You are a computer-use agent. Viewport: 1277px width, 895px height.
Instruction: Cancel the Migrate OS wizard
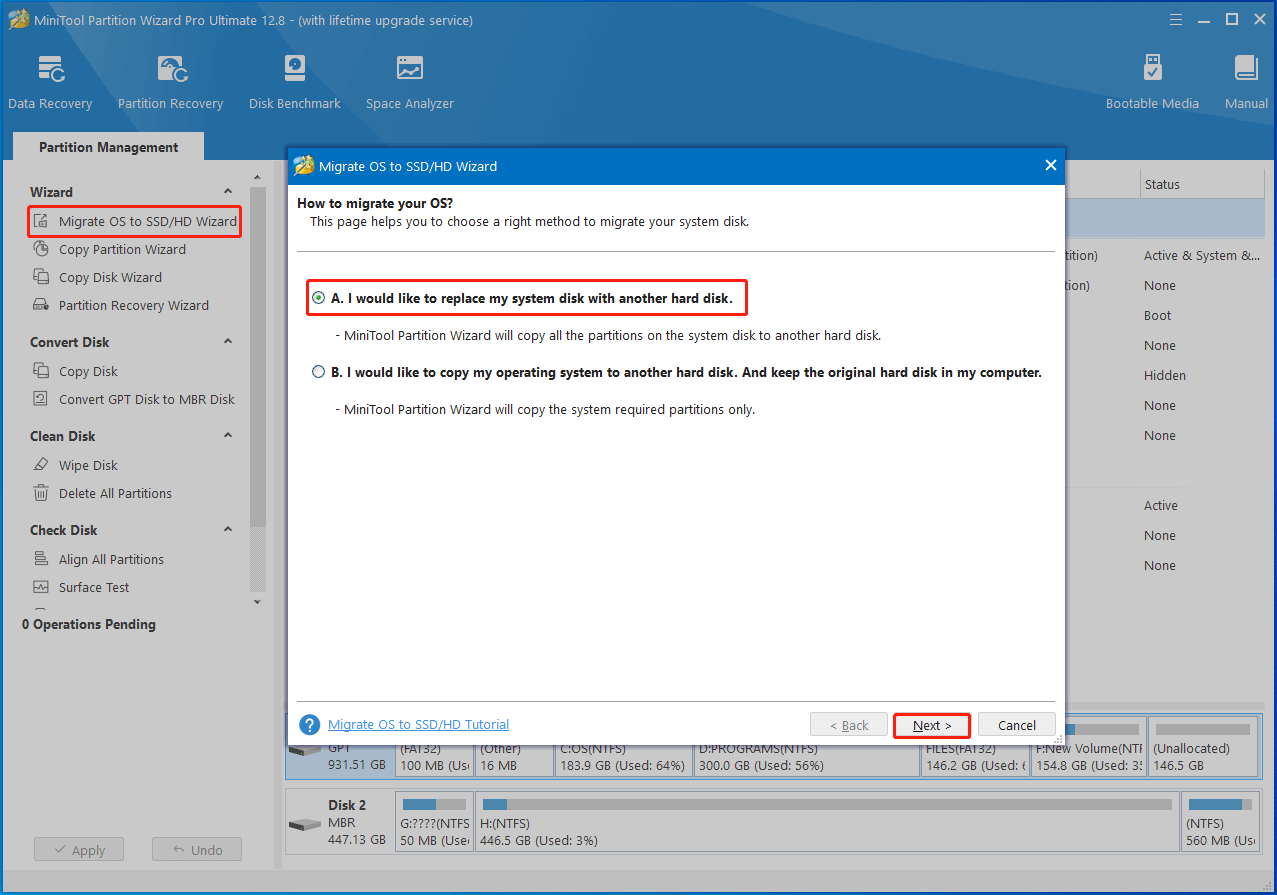click(x=1016, y=725)
